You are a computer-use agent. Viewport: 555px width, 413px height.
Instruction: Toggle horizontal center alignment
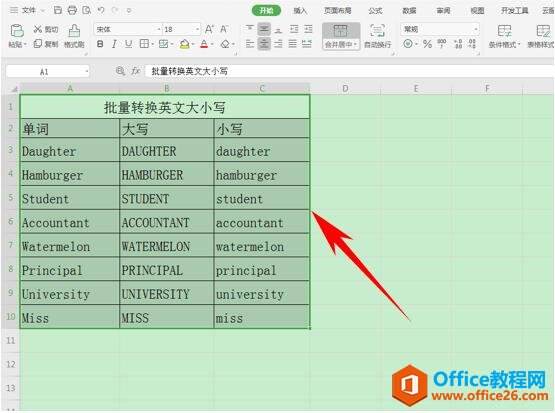tap(264, 44)
